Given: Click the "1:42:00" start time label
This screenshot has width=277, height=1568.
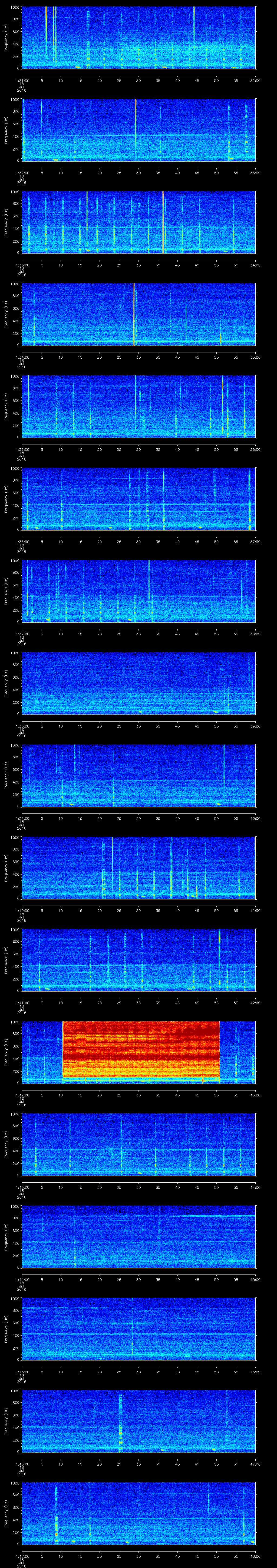Looking at the screenshot, I should point(22,1095).
